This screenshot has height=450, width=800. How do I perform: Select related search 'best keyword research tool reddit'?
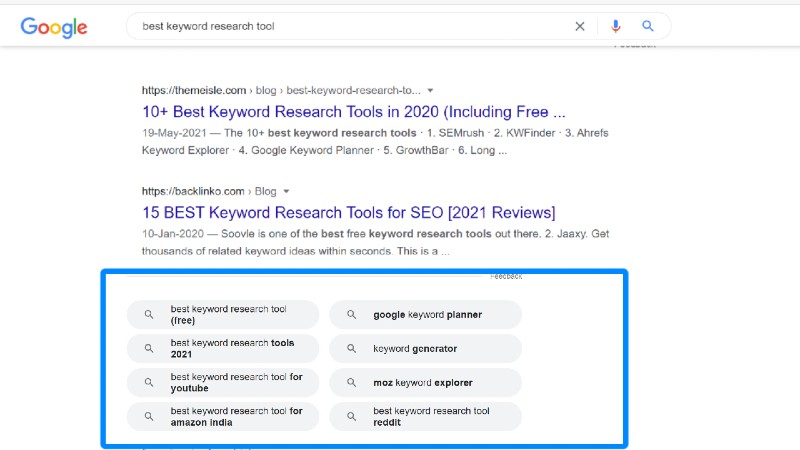pos(426,417)
